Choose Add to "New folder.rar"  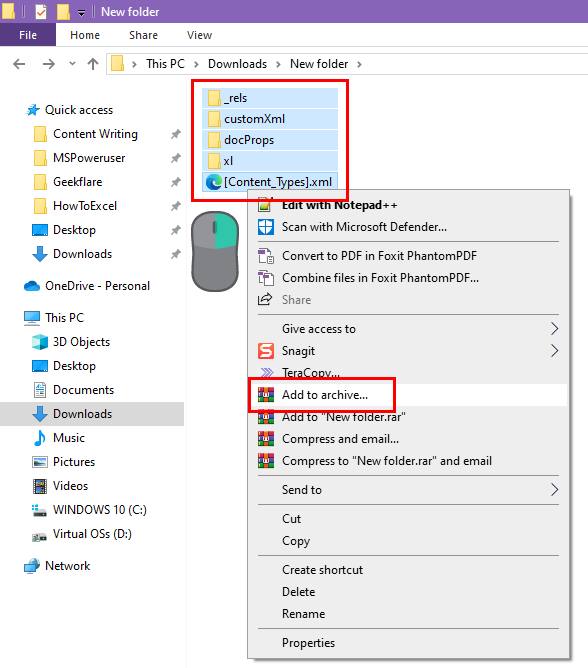343,417
